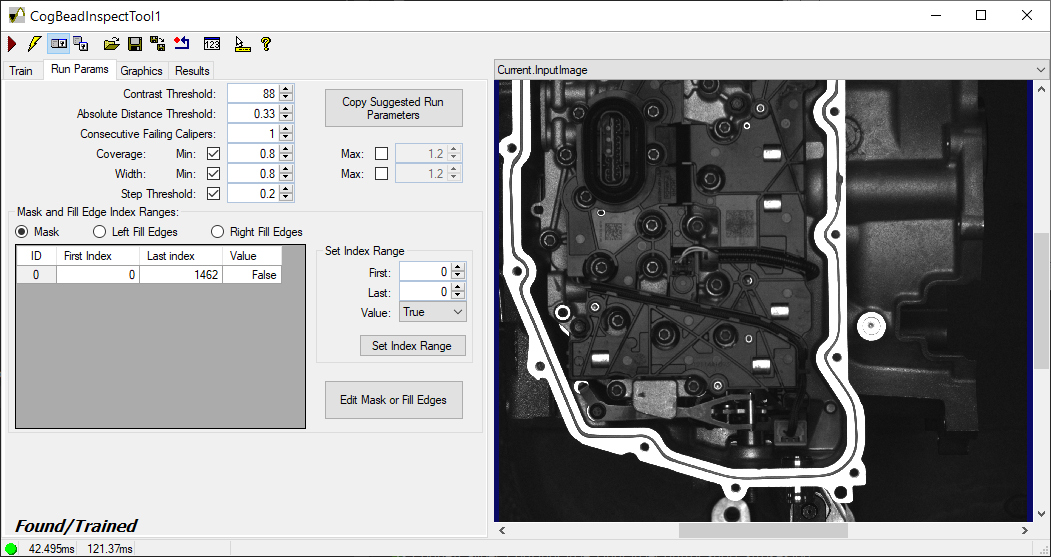Viewport: 1051px width, 557px height.
Task: Reset the tool with the red-dot arrow icon
Action: point(181,44)
